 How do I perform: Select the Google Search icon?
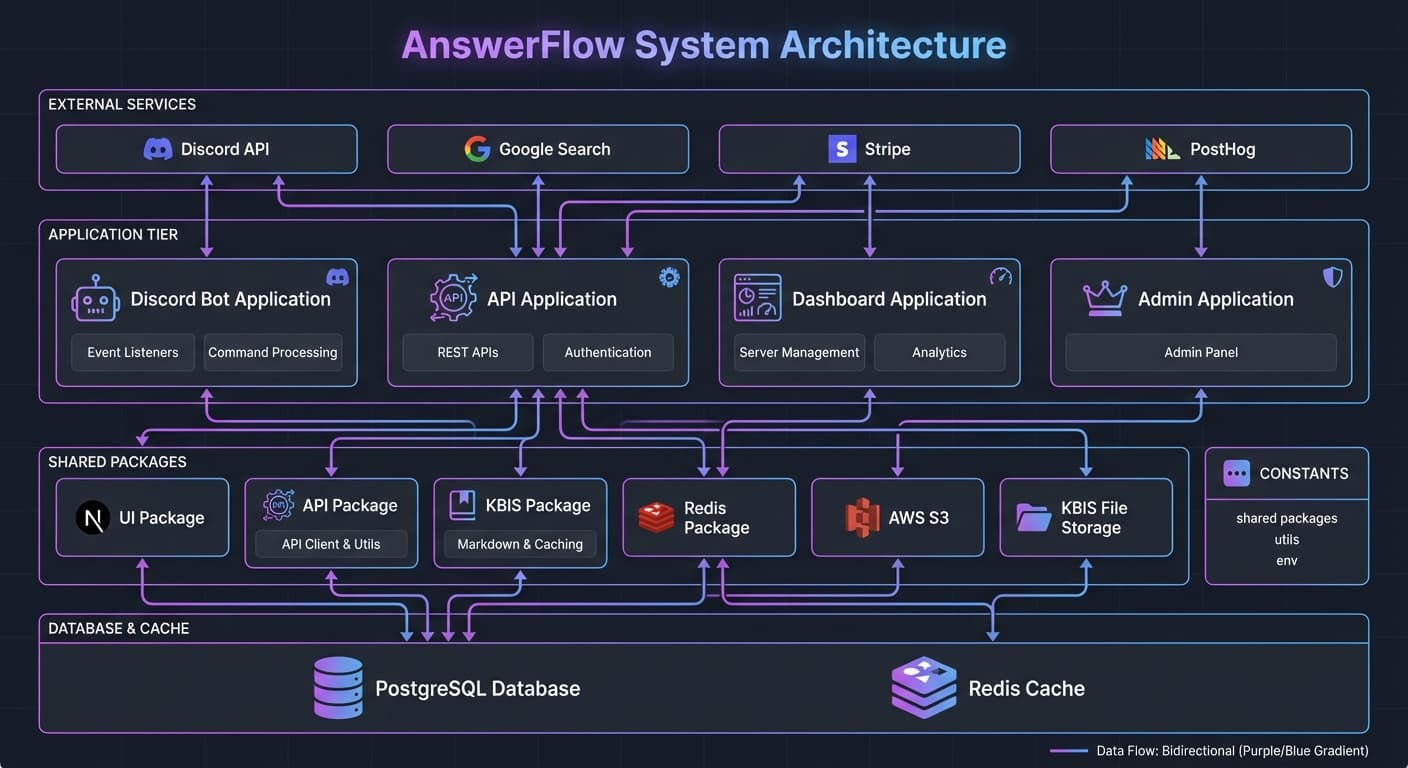pyautogui.click(x=477, y=148)
